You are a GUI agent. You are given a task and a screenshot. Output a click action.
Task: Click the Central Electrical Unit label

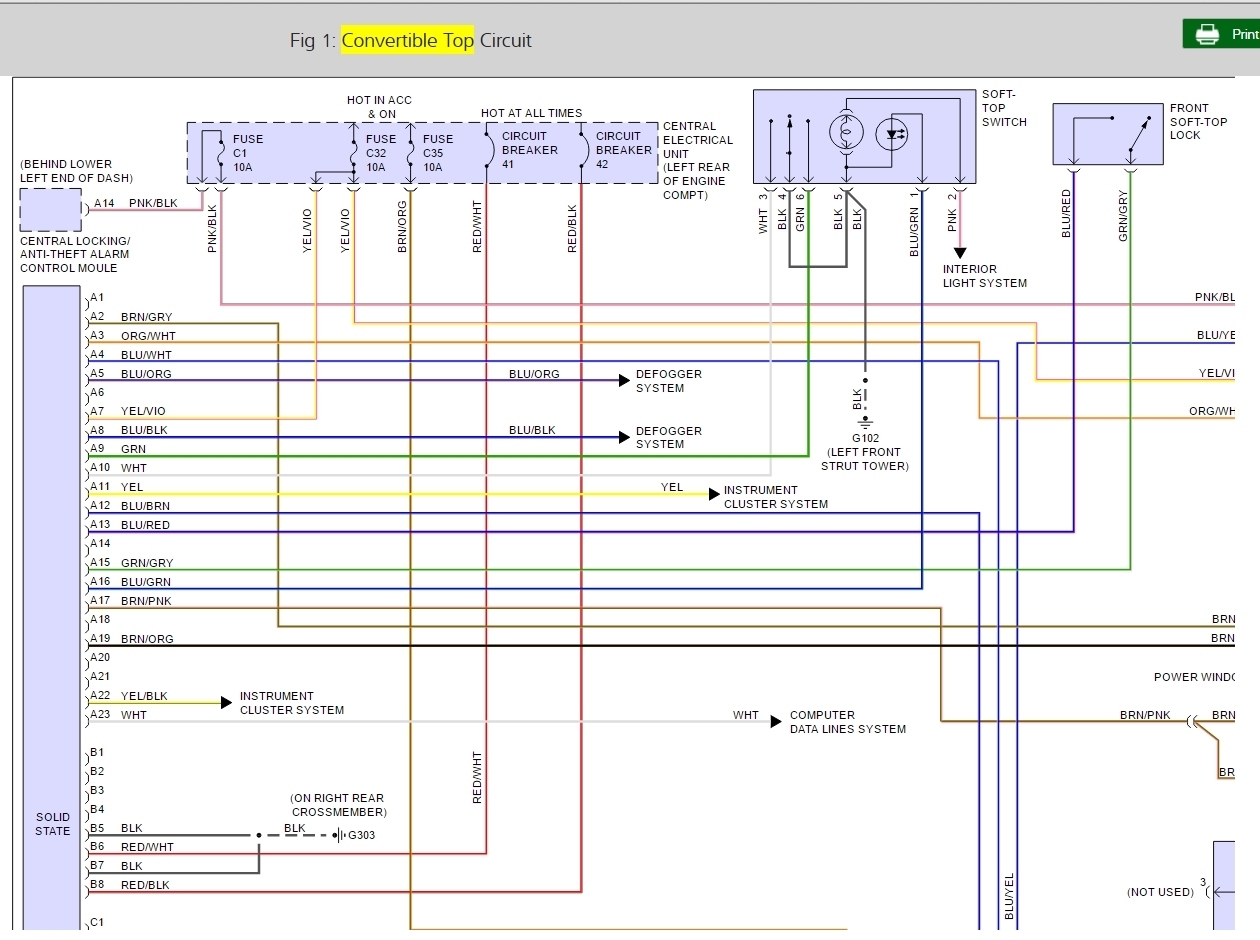coord(698,160)
